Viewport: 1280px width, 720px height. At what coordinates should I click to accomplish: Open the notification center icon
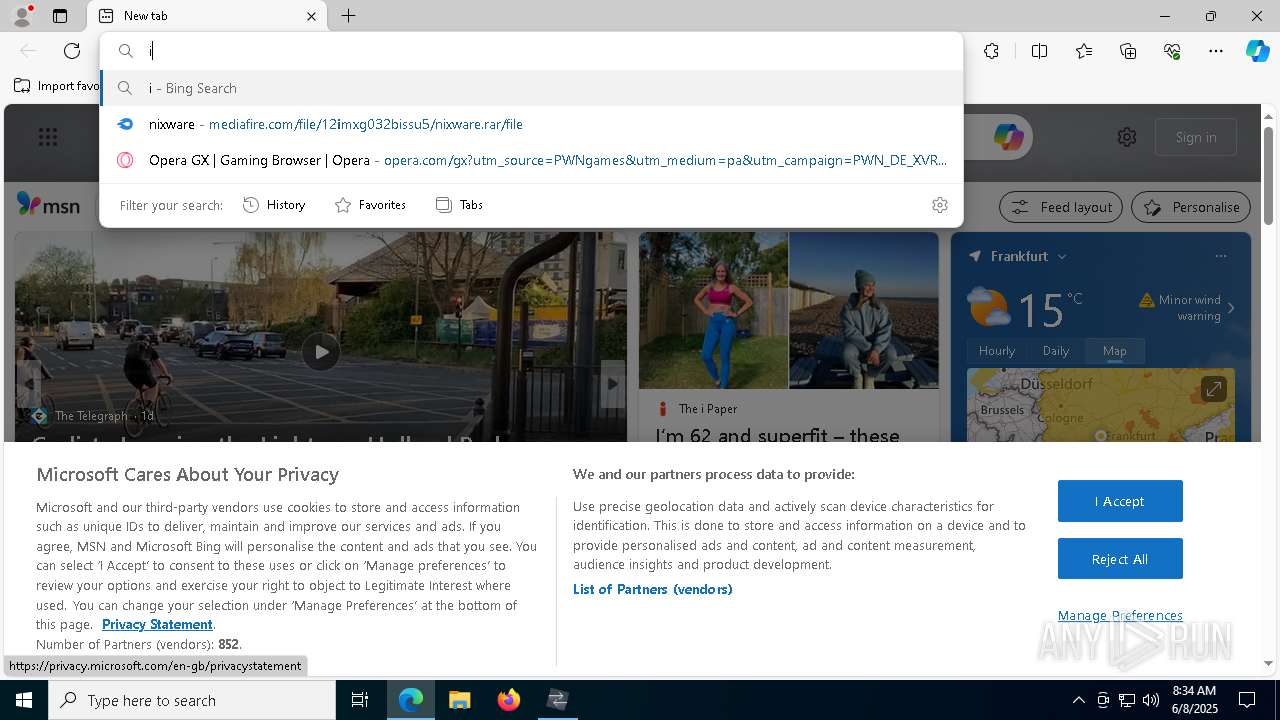point(1247,700)
